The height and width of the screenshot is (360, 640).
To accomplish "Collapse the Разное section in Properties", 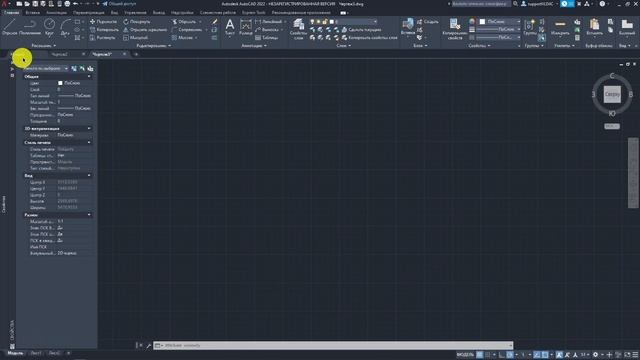I will point(89,215).
